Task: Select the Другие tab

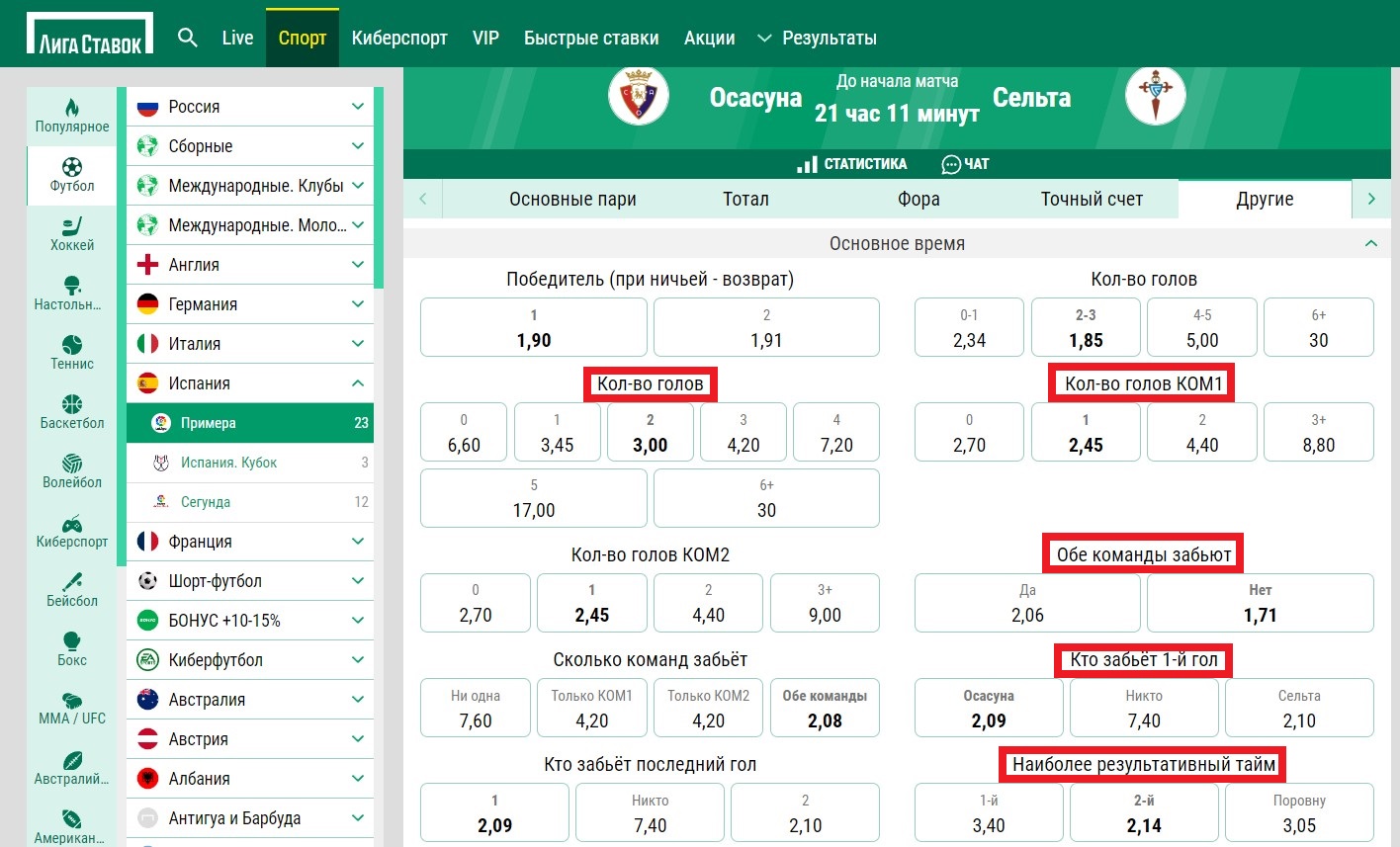Action: pyautogui.click(x=1265, y=199)
